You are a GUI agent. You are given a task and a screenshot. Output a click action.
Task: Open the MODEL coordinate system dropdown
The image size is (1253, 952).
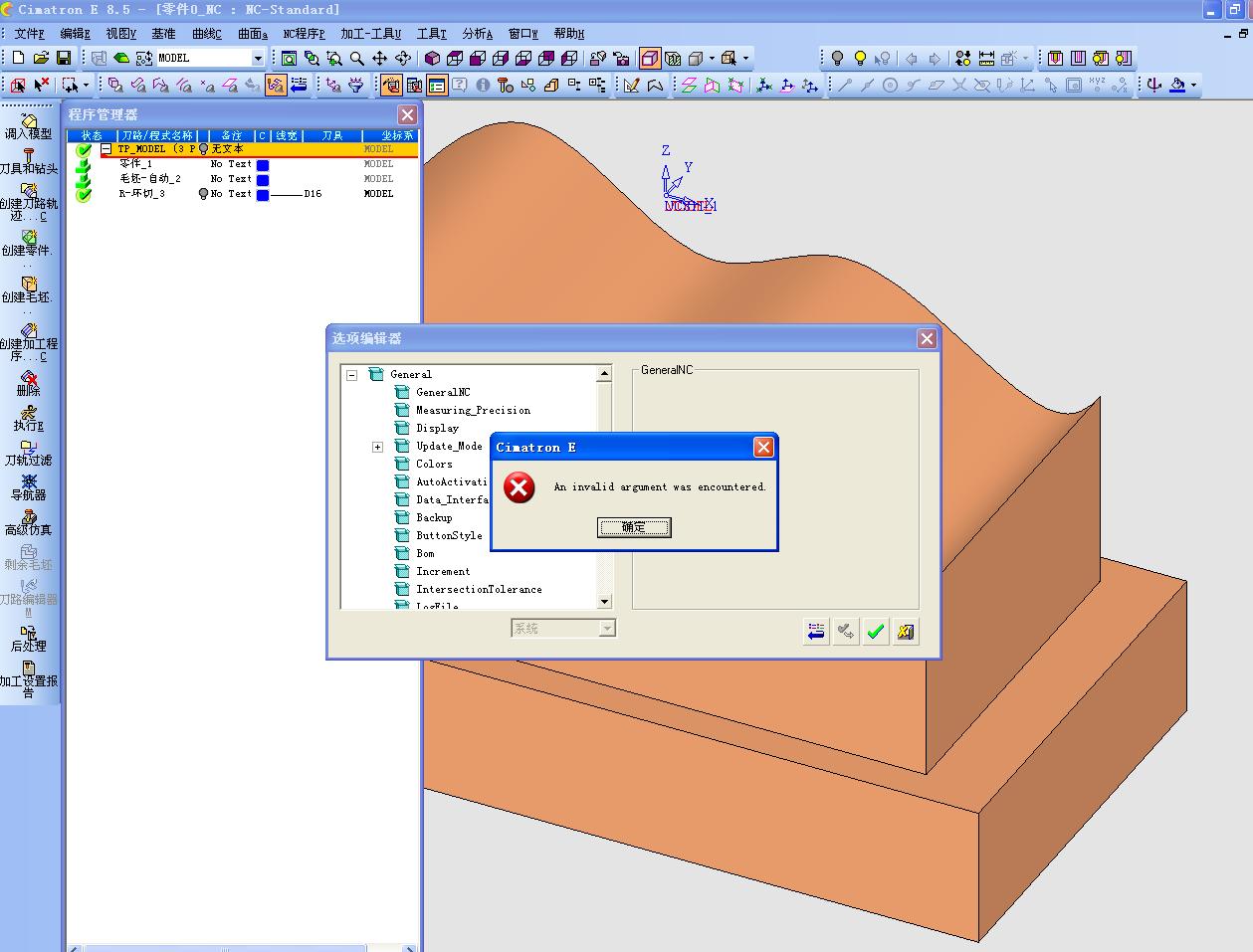tap(258, 59)
